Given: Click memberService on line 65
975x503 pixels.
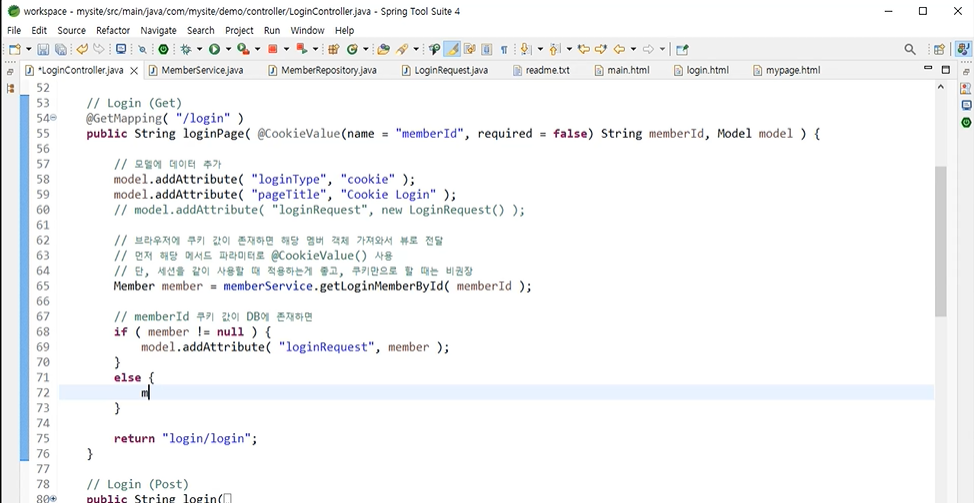Looking at the screenshot, I should [x=267, y=286].
